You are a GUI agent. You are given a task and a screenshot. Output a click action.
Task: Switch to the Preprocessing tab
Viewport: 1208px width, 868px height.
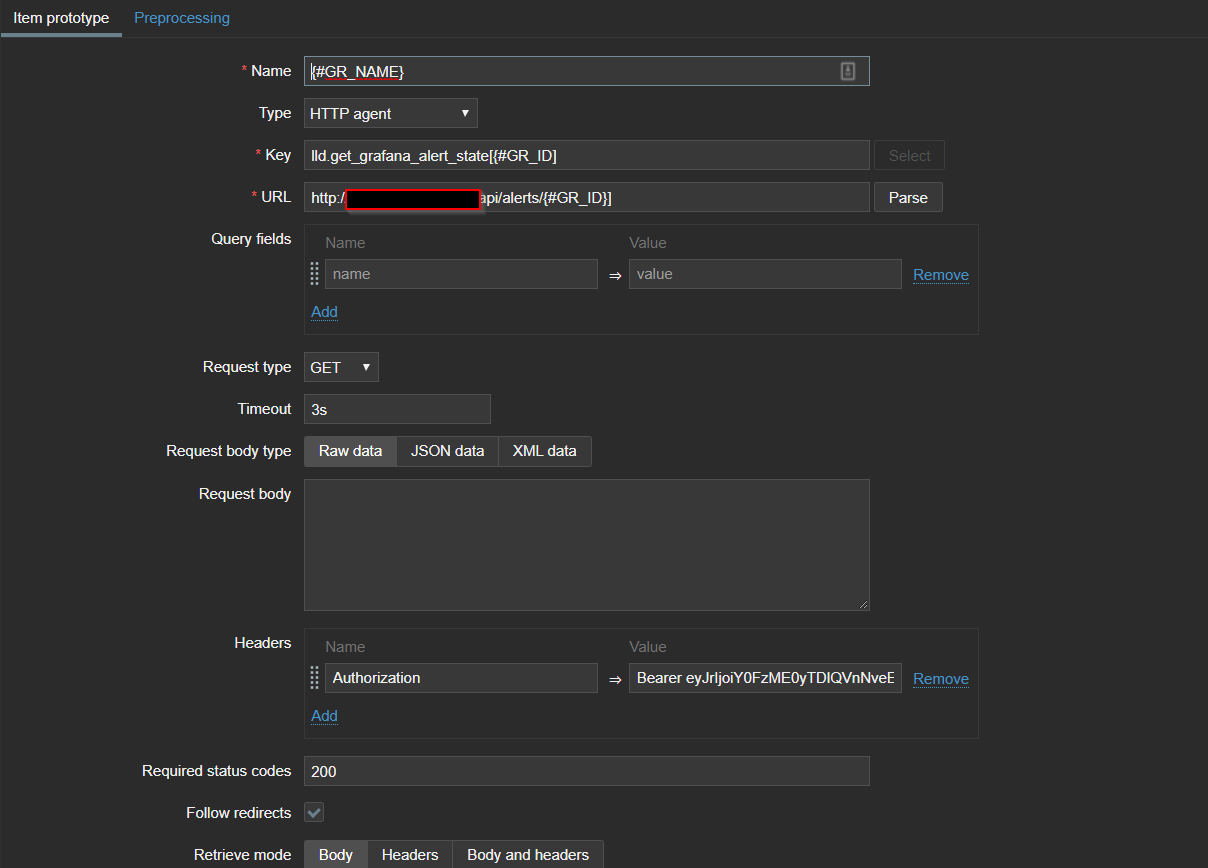point(182,18)
